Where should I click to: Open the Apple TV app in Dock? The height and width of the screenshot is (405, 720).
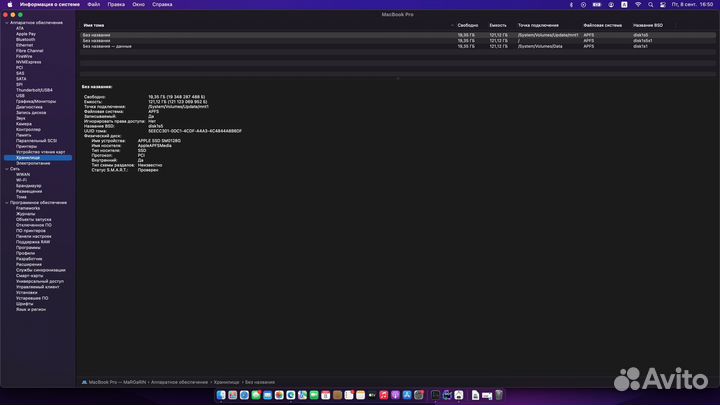[x=370, y=396]
